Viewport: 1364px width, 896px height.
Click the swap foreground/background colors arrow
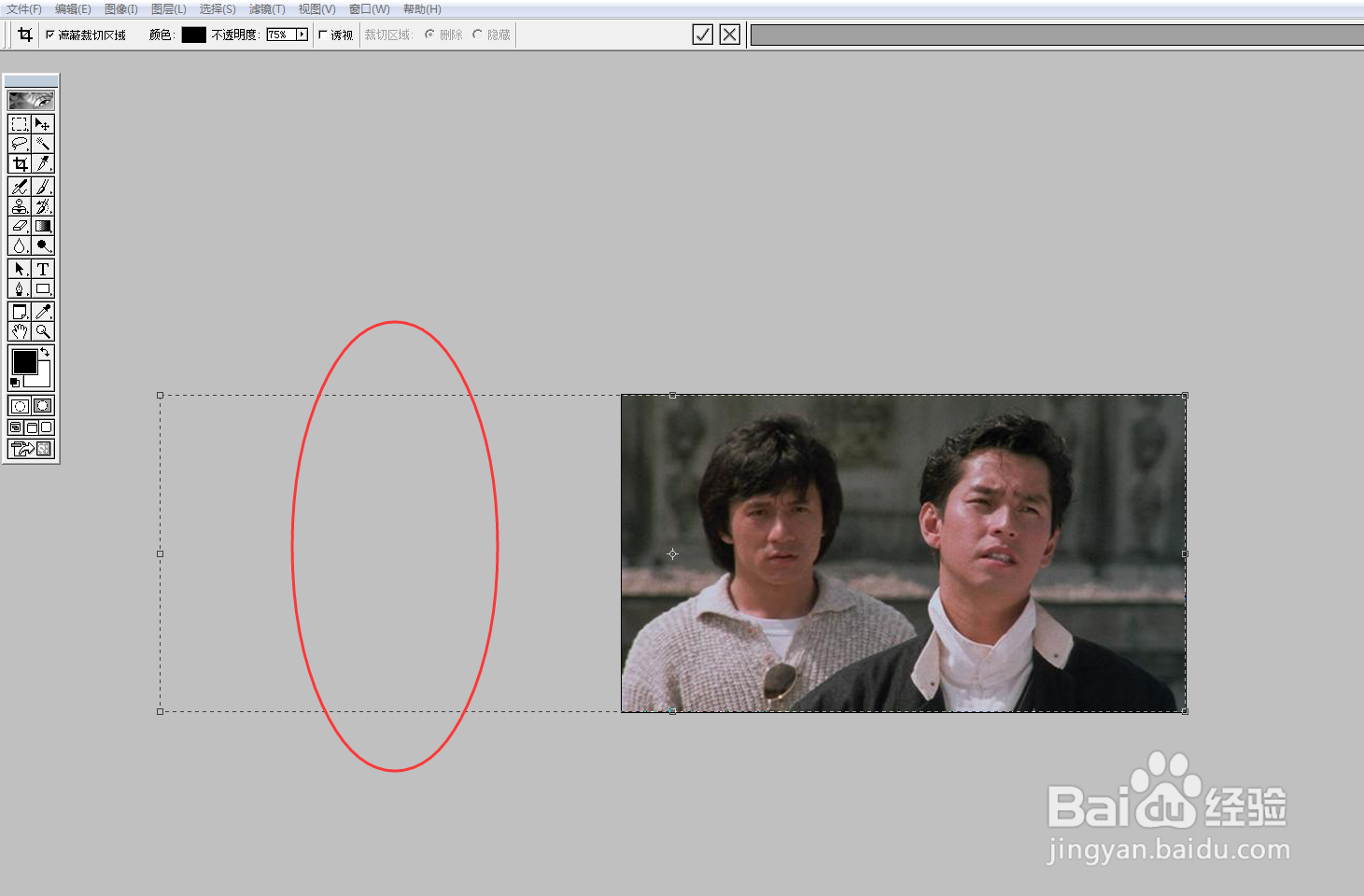click(x=45, y=352)
